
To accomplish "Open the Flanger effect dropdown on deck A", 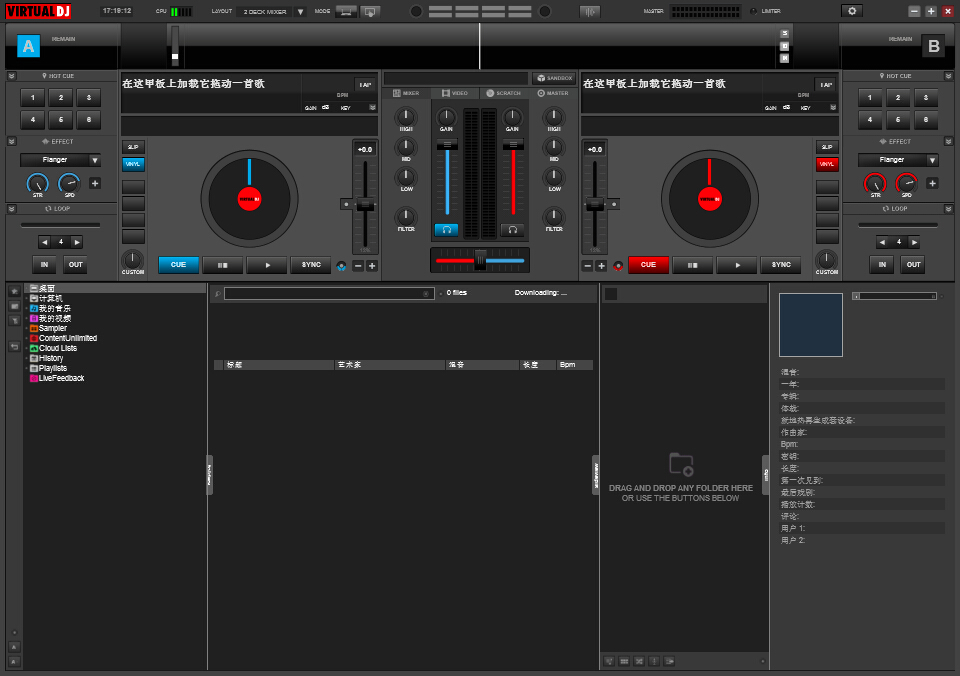I will (x=61, y=160).
